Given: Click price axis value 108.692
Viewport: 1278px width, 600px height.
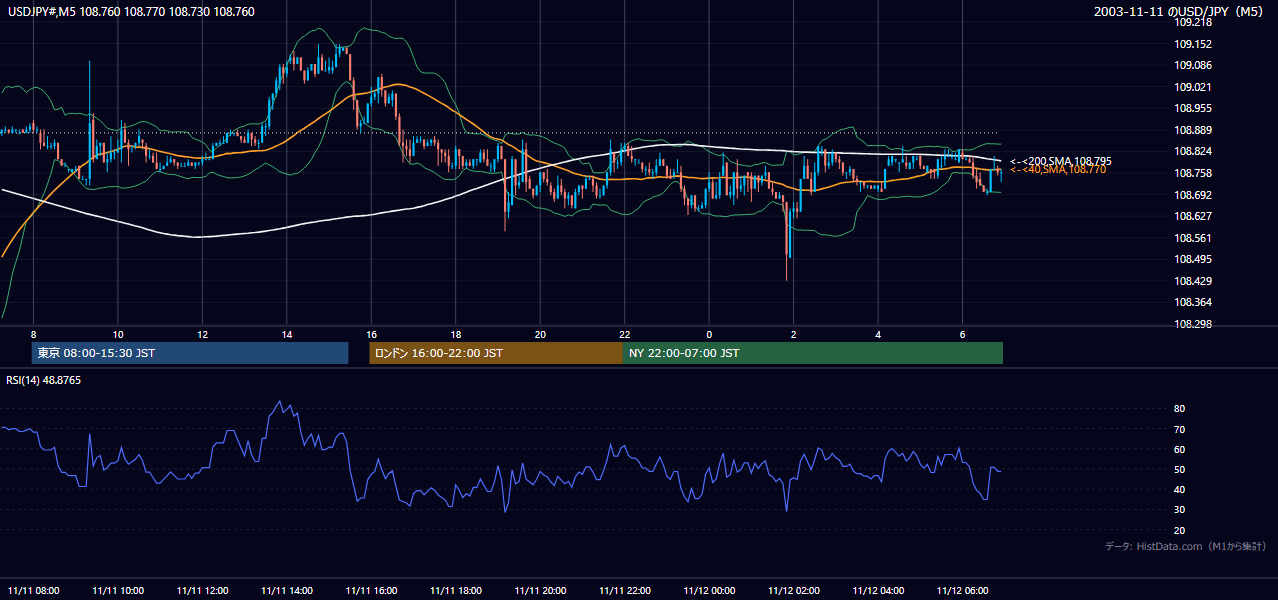Looking at the screenshot, I should click(x=1193, y=195).
